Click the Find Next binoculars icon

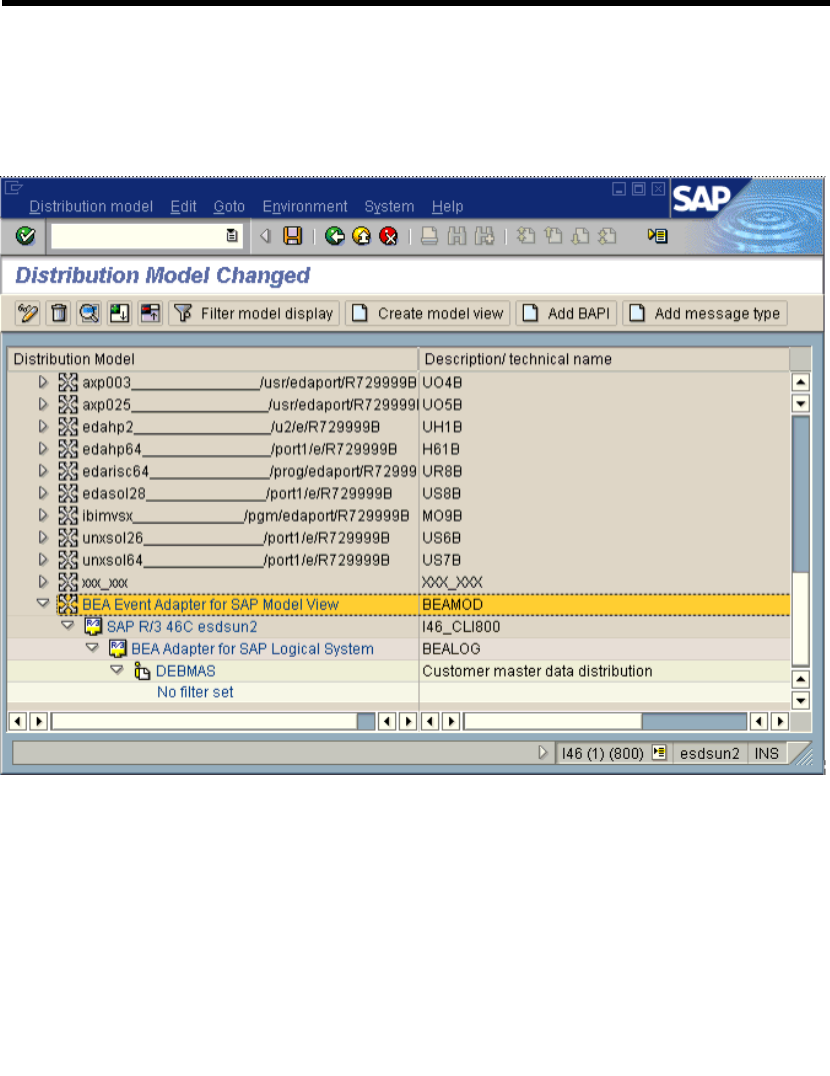[x=484, y=236]
